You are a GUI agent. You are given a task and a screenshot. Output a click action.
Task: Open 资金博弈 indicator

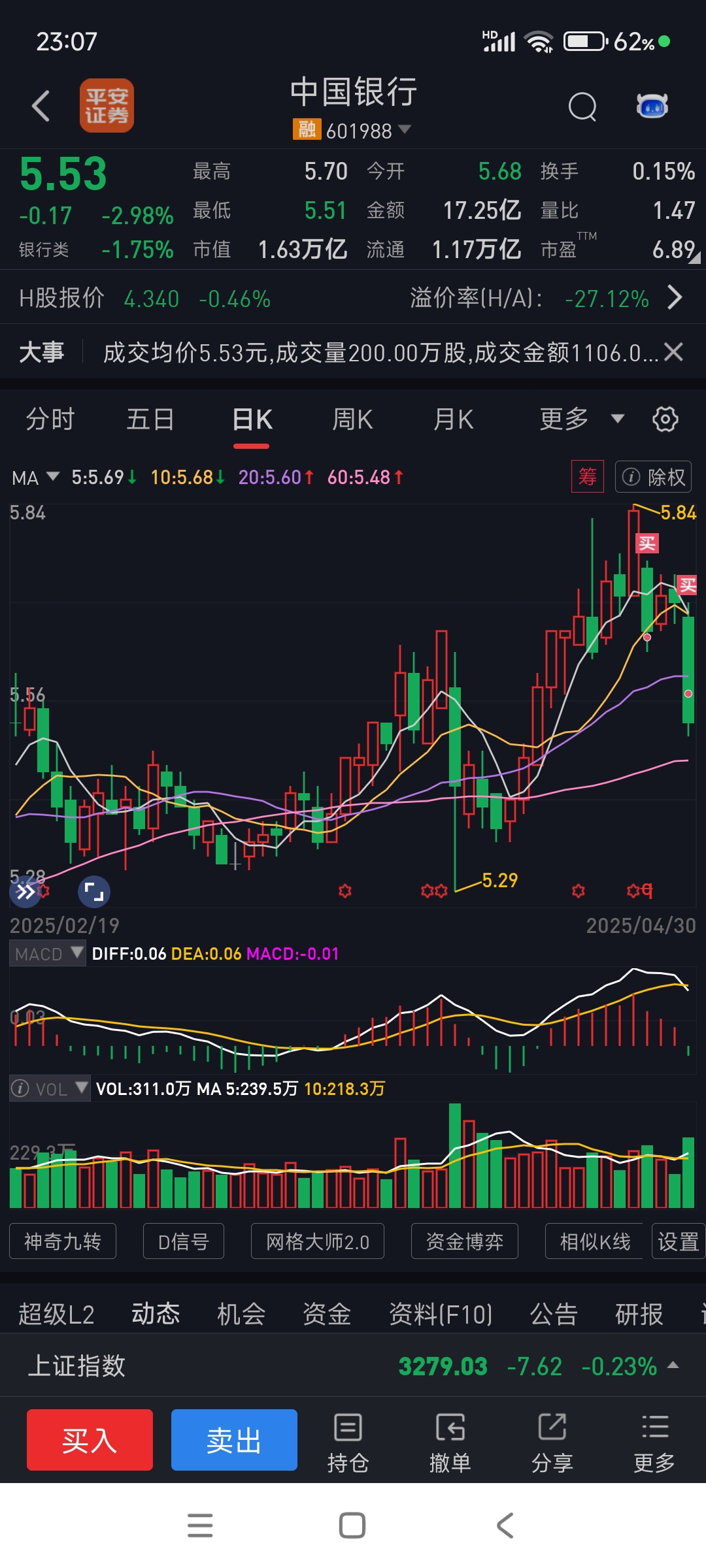(465, 1241)
